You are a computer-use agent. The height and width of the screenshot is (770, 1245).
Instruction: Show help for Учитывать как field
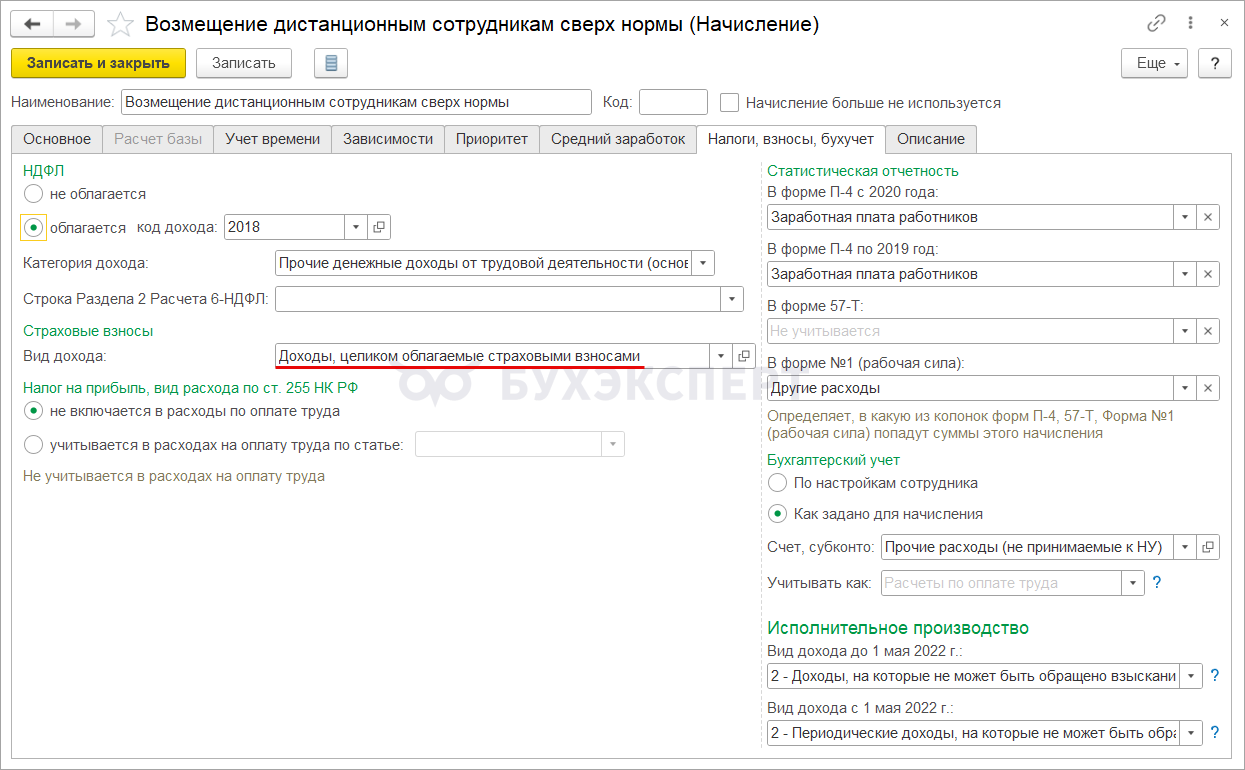tap(1157, 582)
